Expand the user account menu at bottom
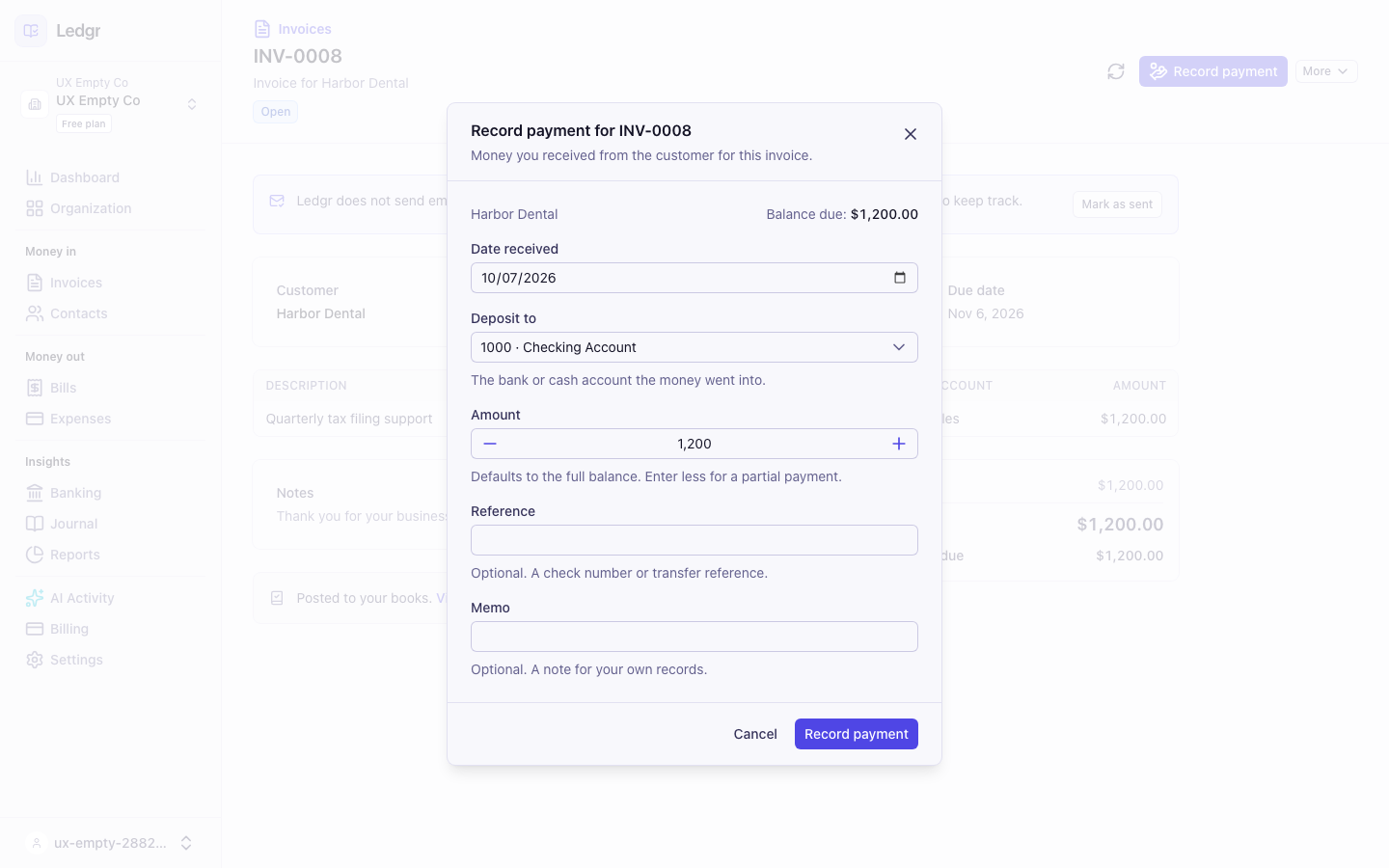1389x868 pixels. click(110, 843)
